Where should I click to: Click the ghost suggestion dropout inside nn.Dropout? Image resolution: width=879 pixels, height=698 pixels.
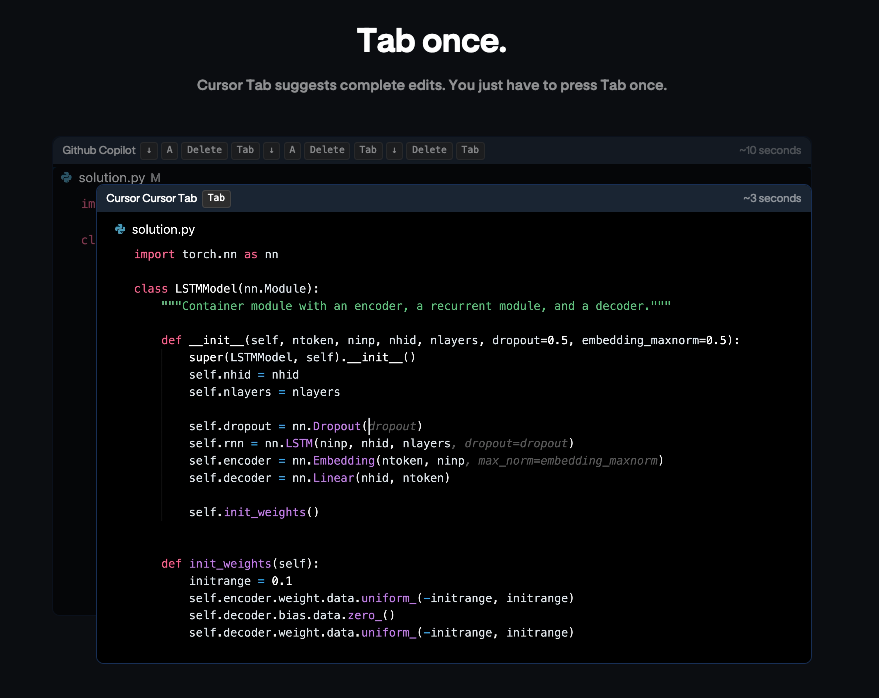coord(393,426)
